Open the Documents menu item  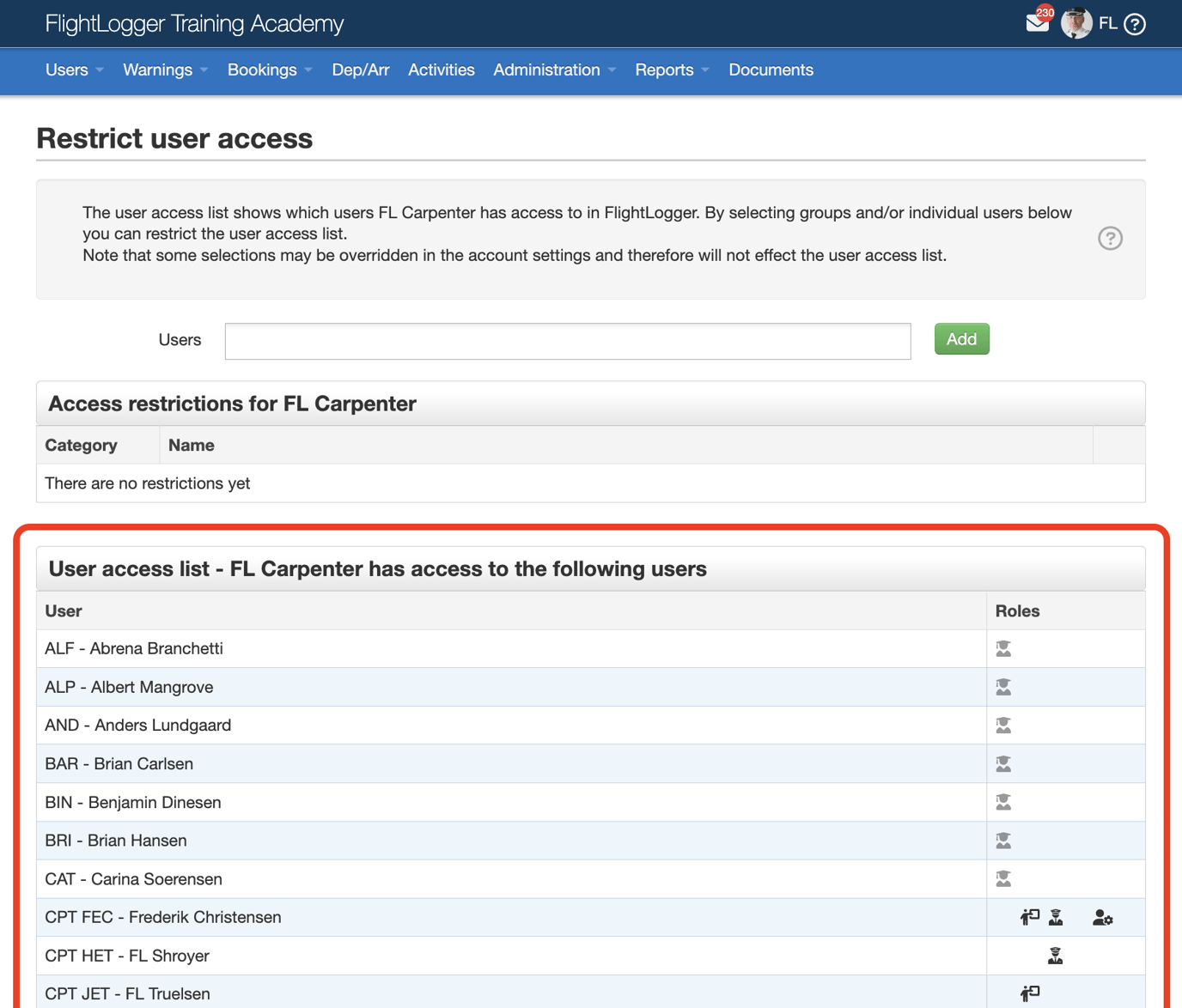[771, 70]
